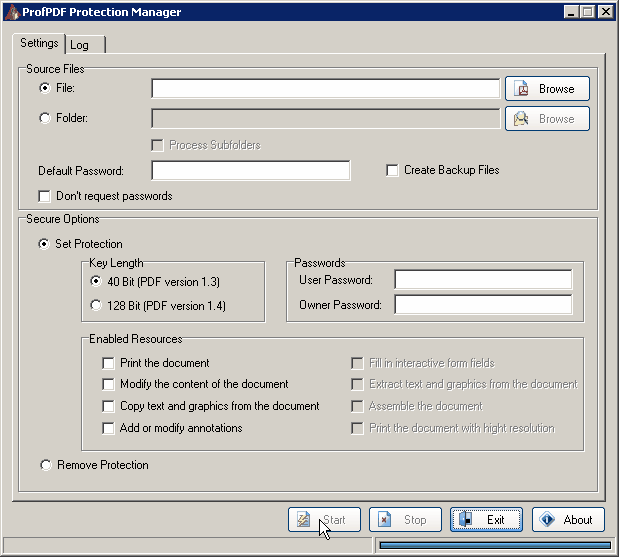Viewport: 619px width, 557px height.
Task: Click the blue progress bar in the status area
Action: 495,545
